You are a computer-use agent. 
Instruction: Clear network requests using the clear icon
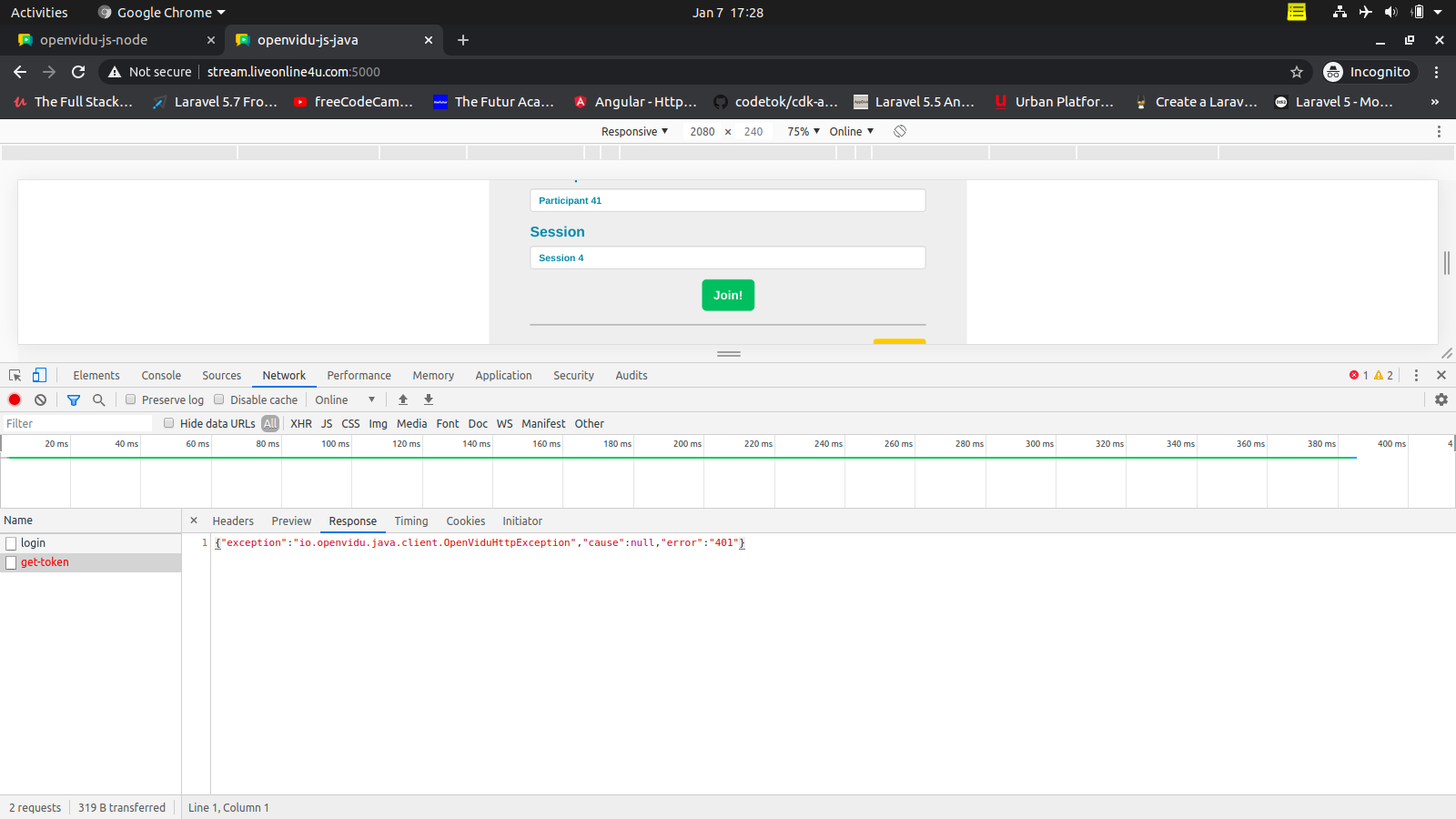point(40,399)
